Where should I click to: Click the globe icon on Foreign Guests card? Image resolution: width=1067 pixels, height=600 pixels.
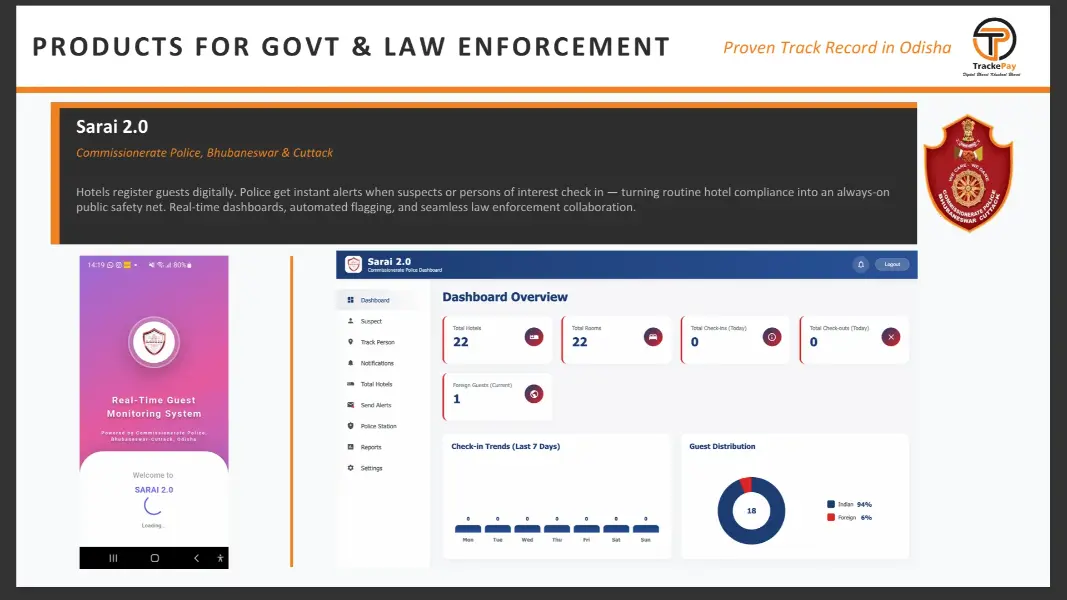pos(534,394)
